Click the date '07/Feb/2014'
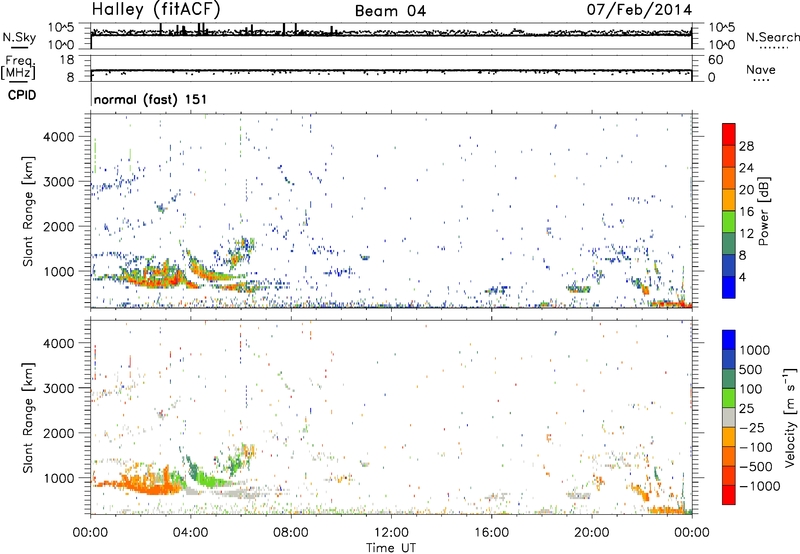The width and height of the screenshot is (800, 554). coord(639,10)
